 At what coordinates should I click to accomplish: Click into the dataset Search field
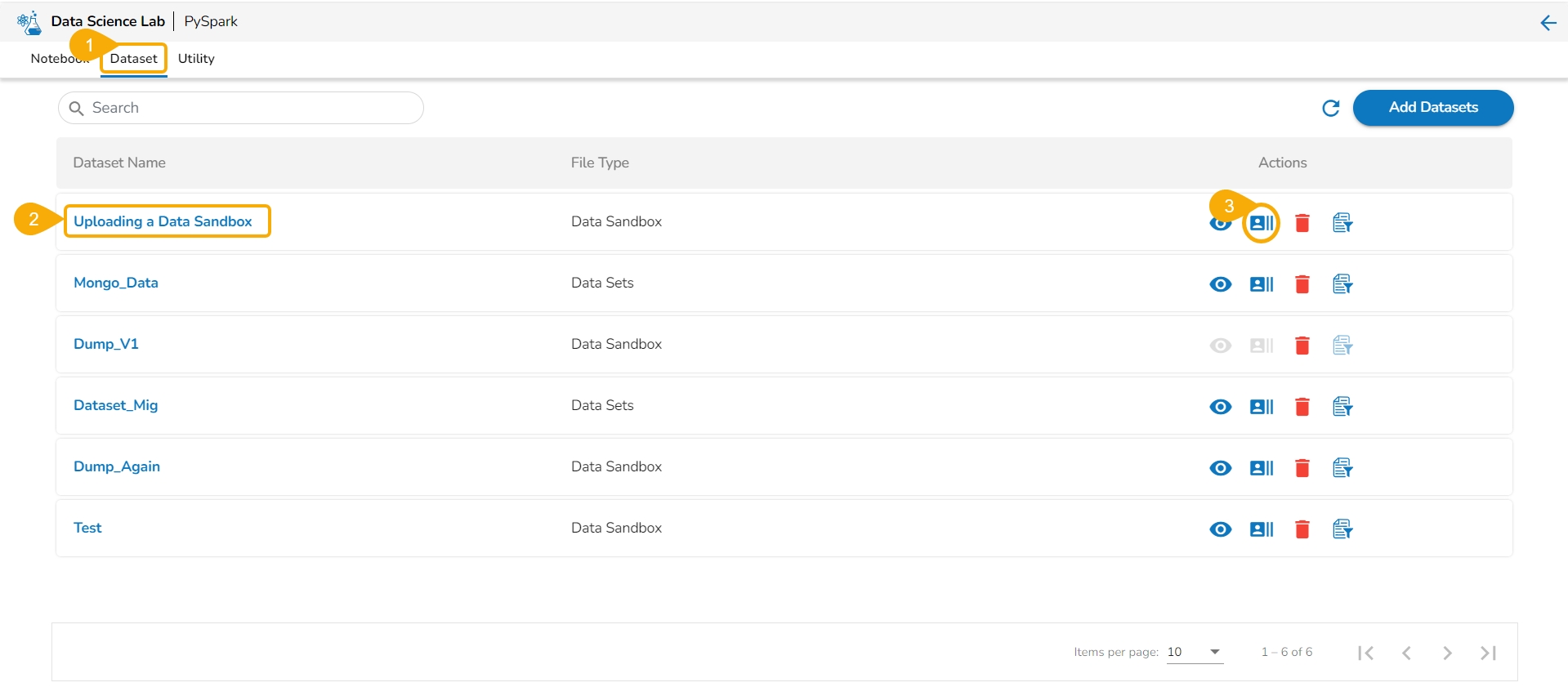coord(245,108)
